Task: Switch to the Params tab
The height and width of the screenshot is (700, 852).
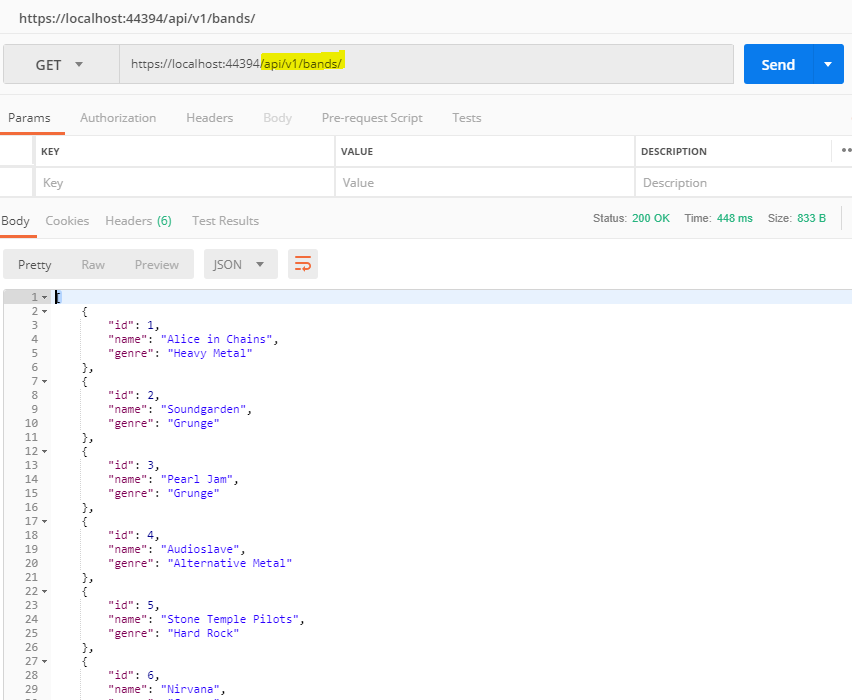Action: (x=29, y=118)
